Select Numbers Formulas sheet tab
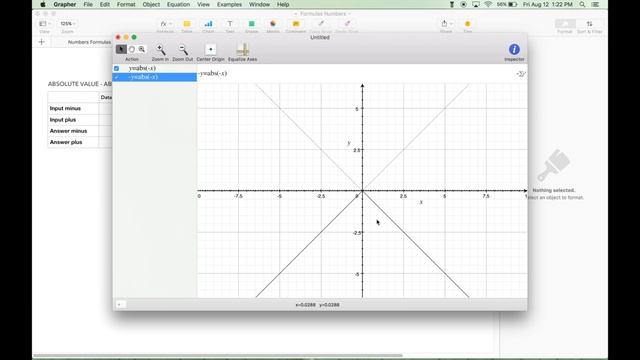640x360 pixels. tap(89, 42)
